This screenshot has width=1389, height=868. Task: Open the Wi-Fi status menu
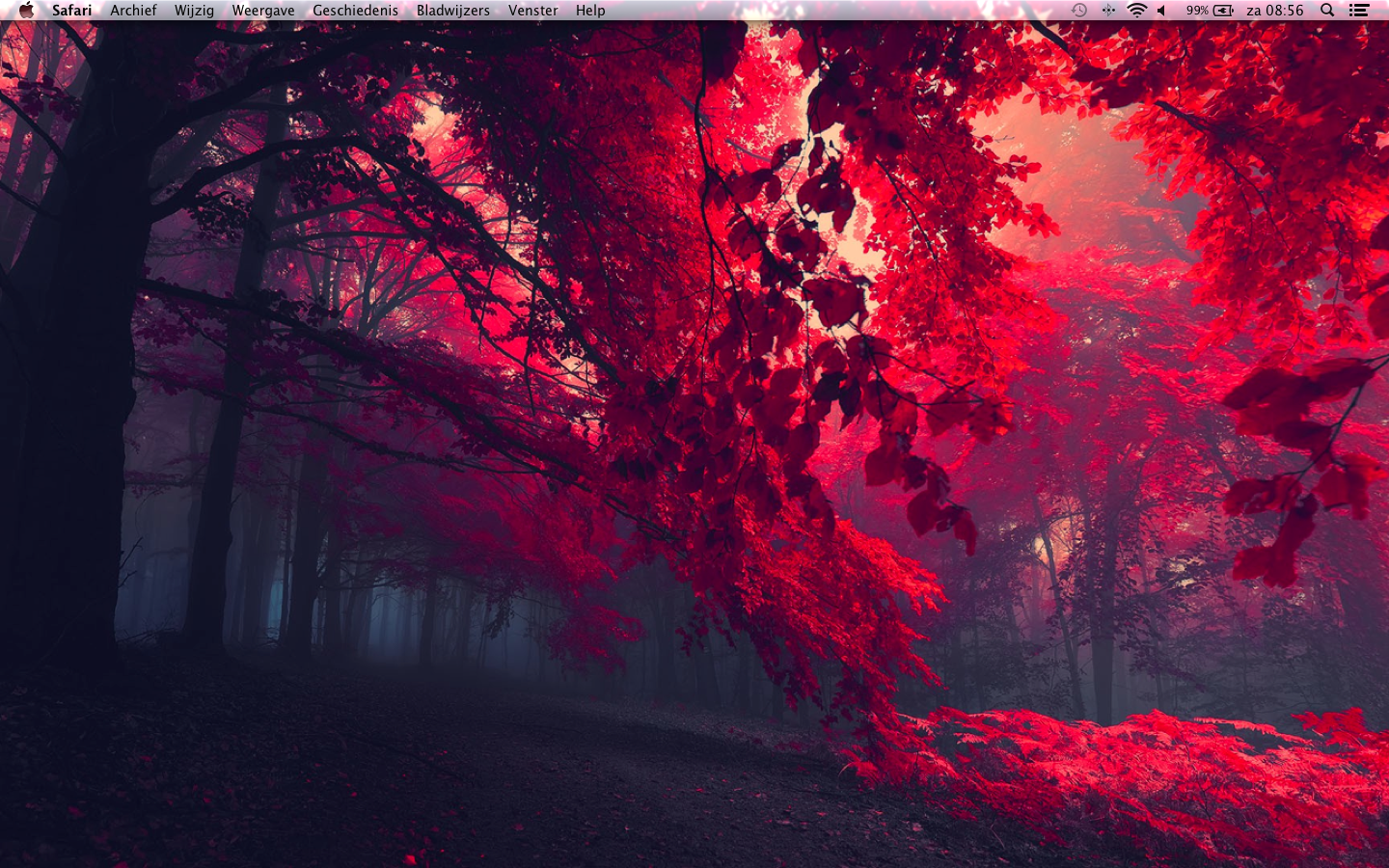[x=1137, y=11]
